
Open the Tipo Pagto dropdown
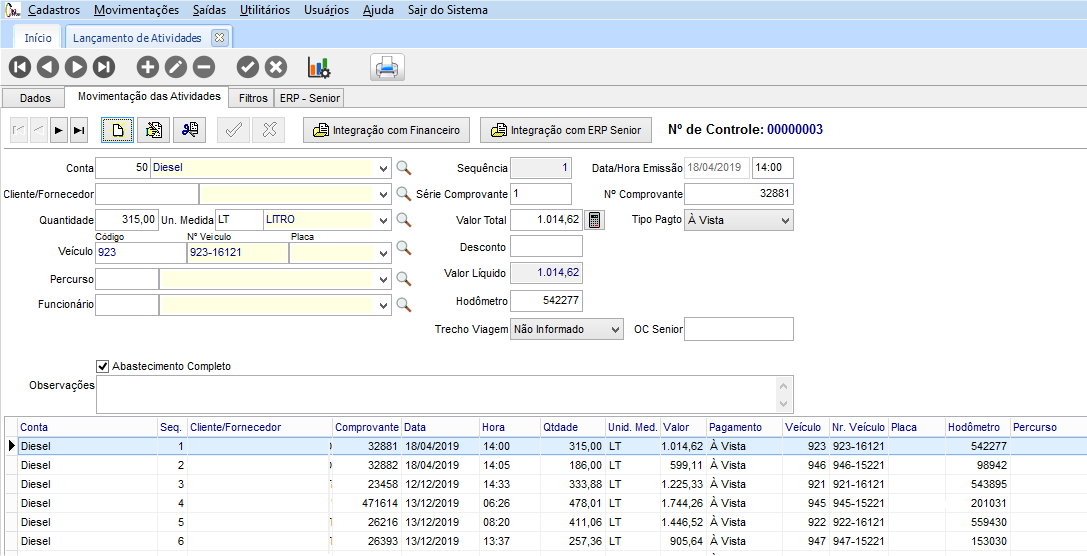click(783, 220)
